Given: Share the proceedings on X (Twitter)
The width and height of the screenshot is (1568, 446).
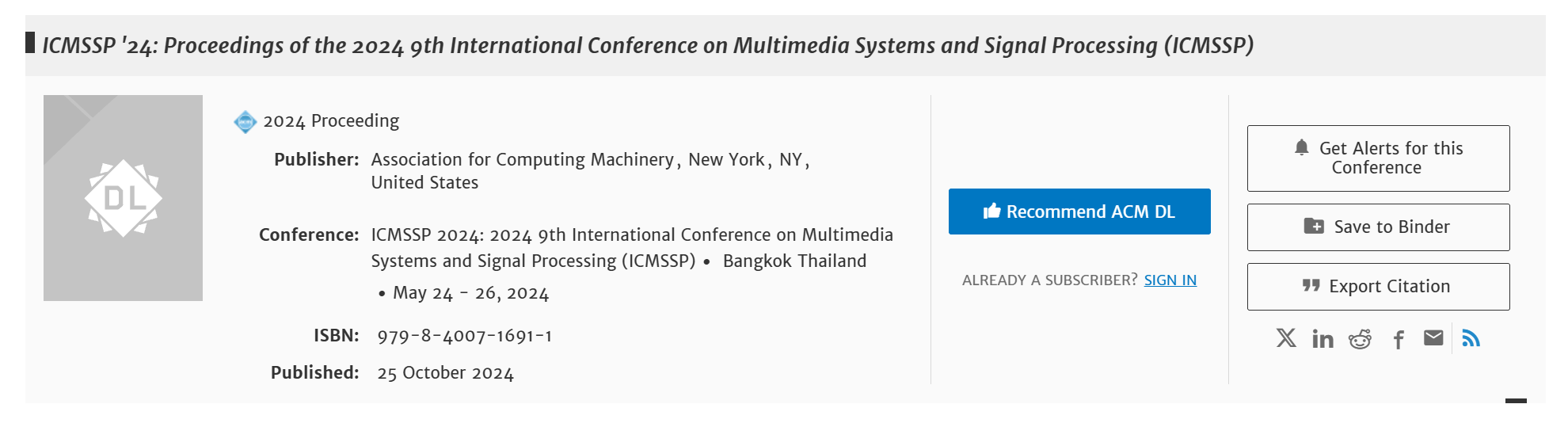Looking at the screenshot, I should [1286, 338].
